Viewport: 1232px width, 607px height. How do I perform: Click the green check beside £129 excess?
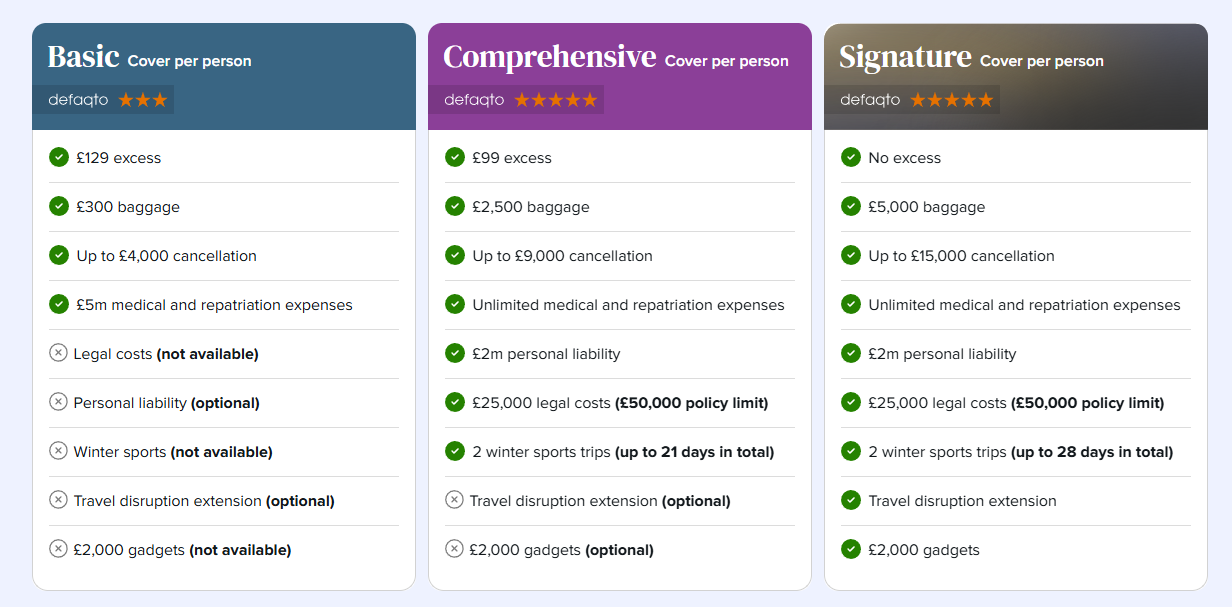click(59, 157)
